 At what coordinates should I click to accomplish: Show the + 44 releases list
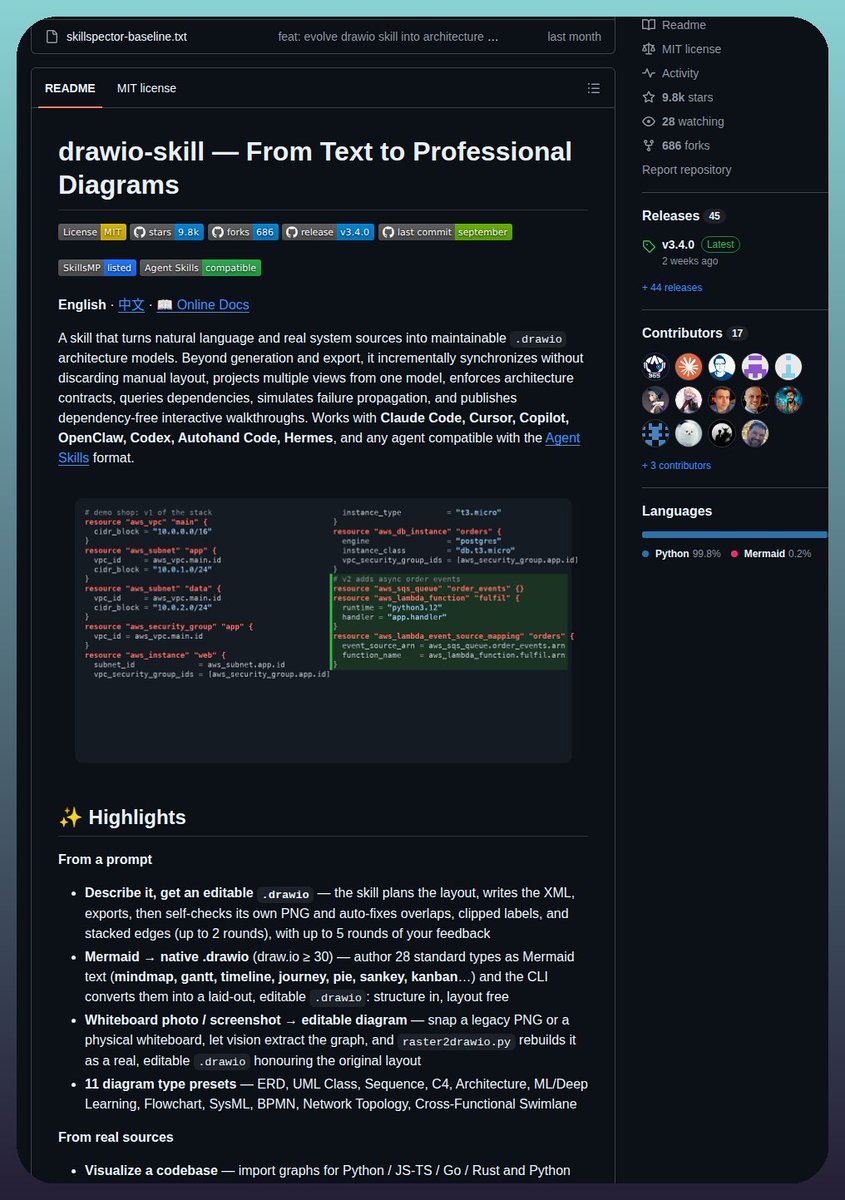[x=672, y=288]
